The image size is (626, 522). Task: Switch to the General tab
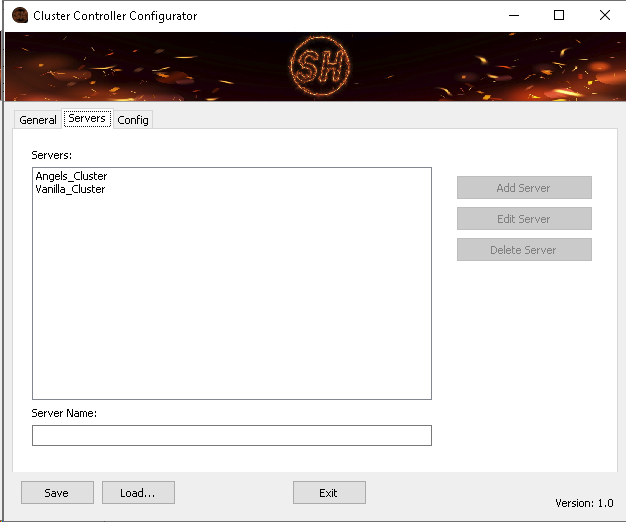(38, 120)
